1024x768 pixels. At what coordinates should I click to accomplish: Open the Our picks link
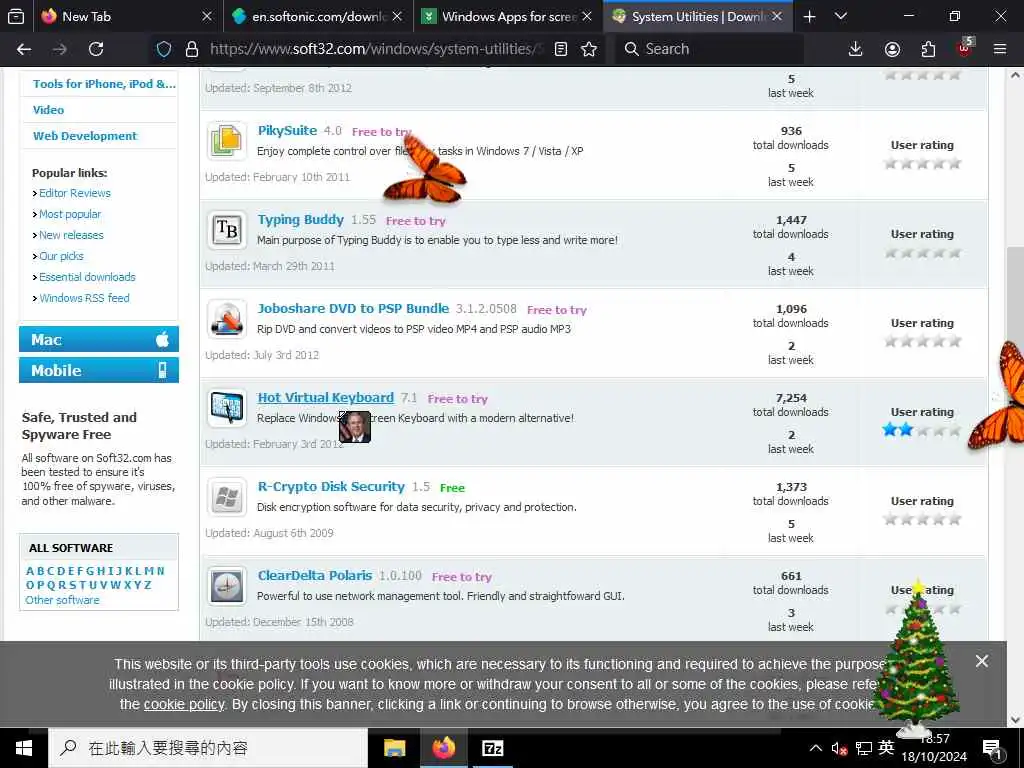(61, 256)
